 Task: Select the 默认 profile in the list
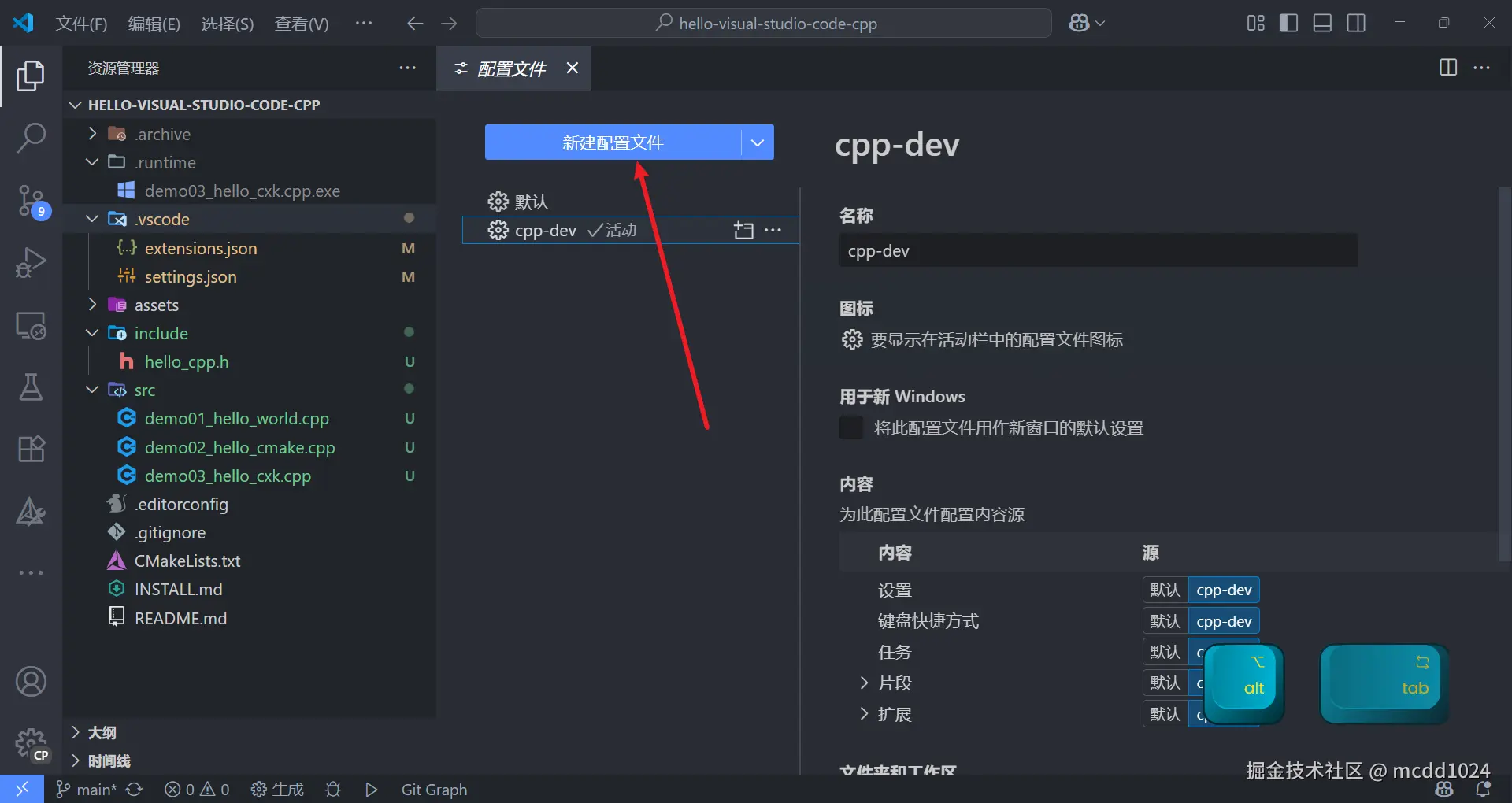631,202
